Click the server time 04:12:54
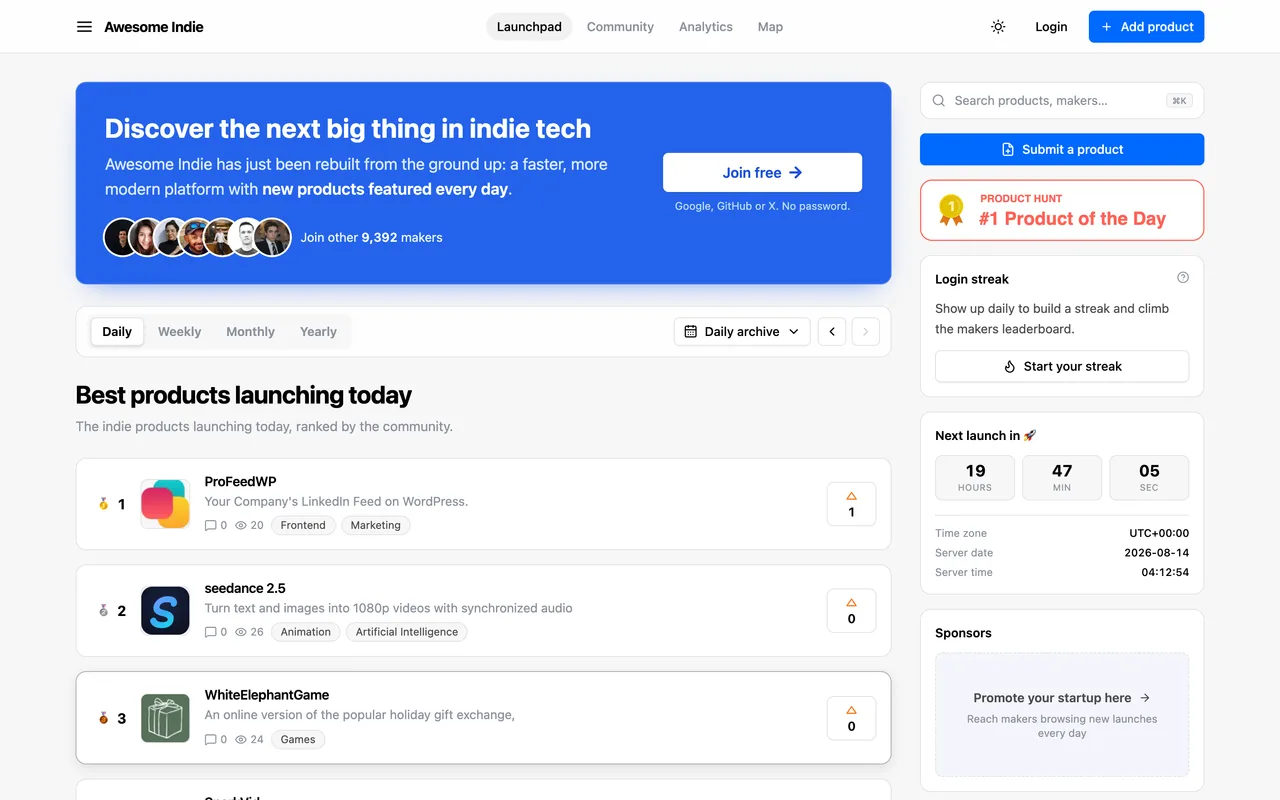The height and width of the screenshot is (800, 1280). 1165,572
